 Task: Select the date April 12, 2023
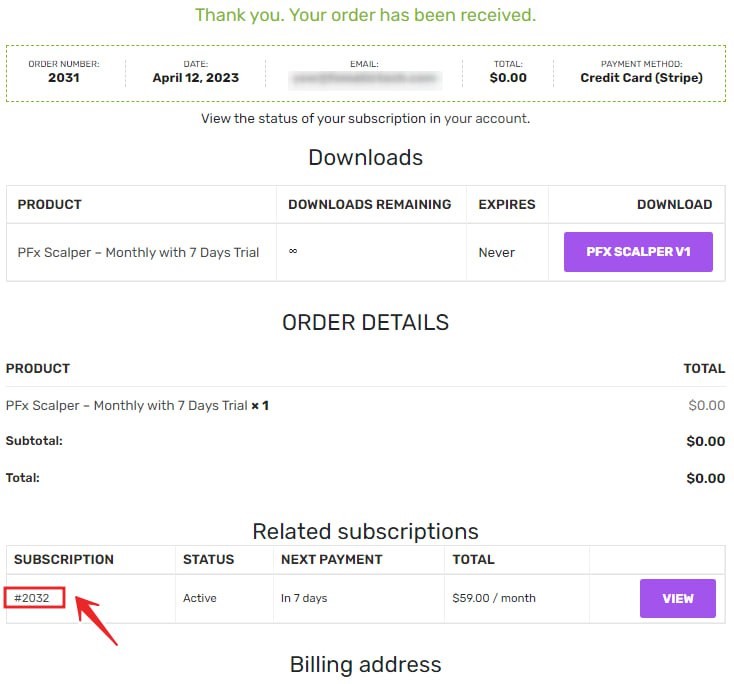(x=195, y=78)
